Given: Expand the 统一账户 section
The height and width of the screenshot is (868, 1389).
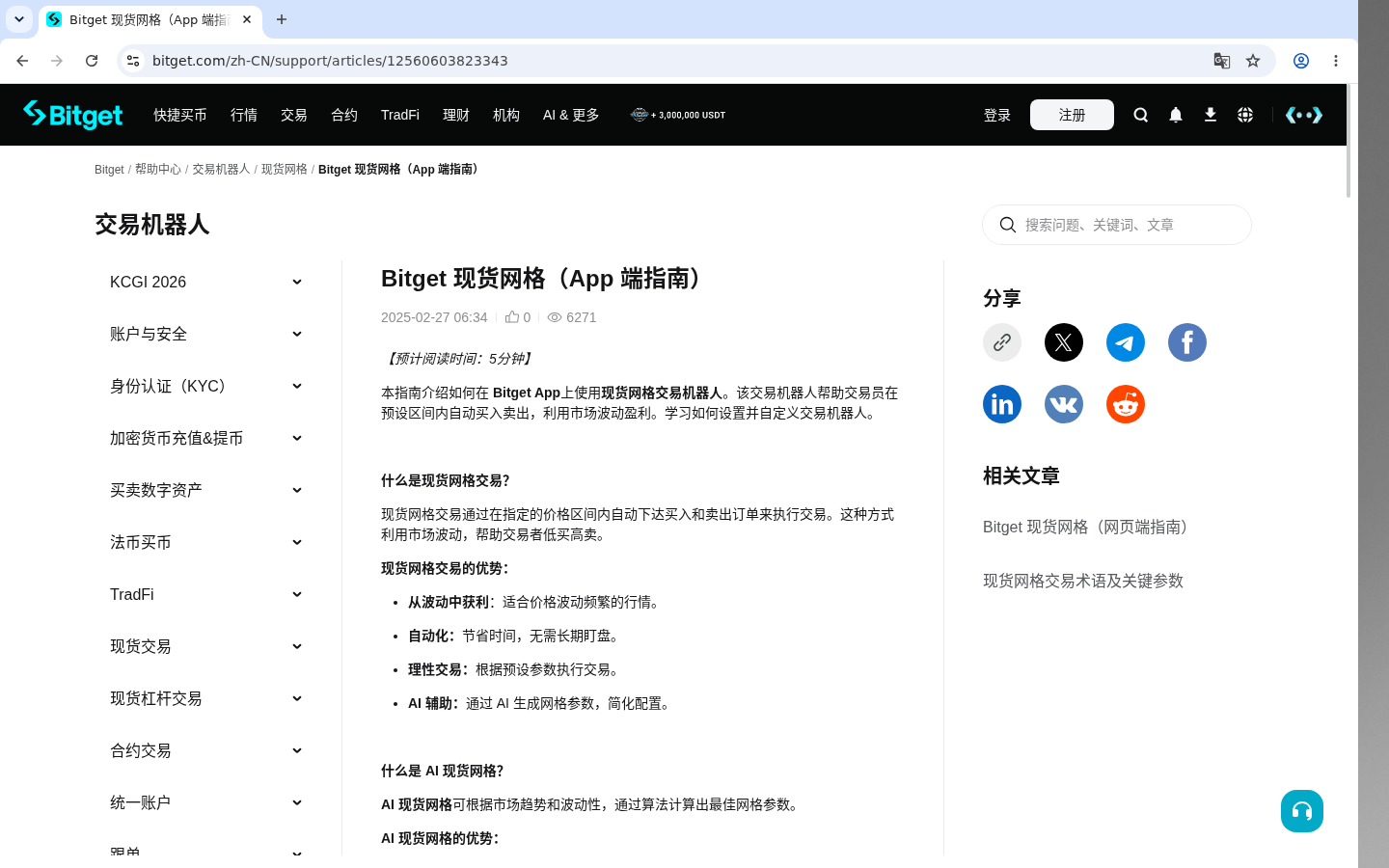Looking at the screenshot, I should 206,802.
